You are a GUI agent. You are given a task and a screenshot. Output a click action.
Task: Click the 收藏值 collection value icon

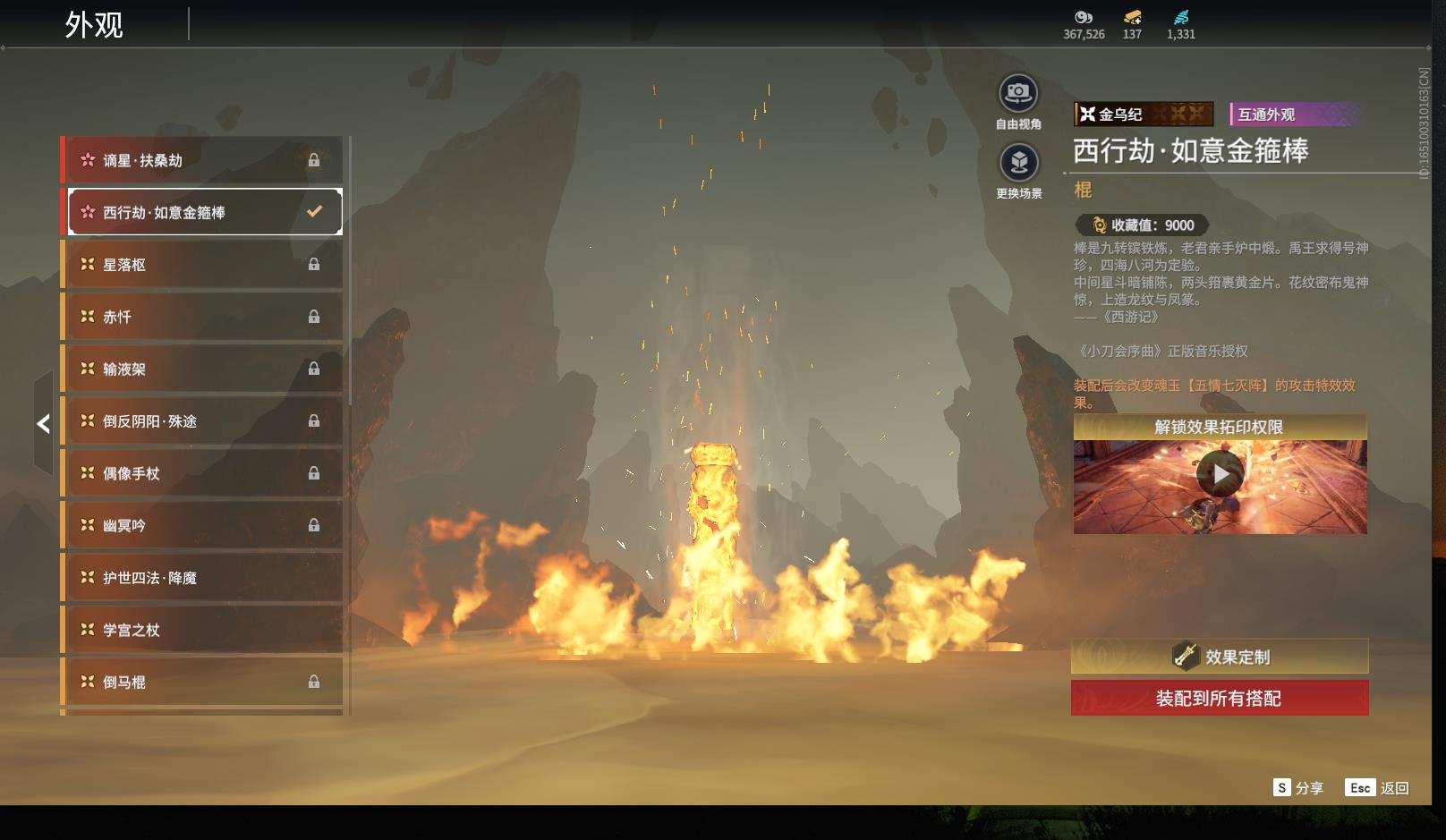point(1099,225)
